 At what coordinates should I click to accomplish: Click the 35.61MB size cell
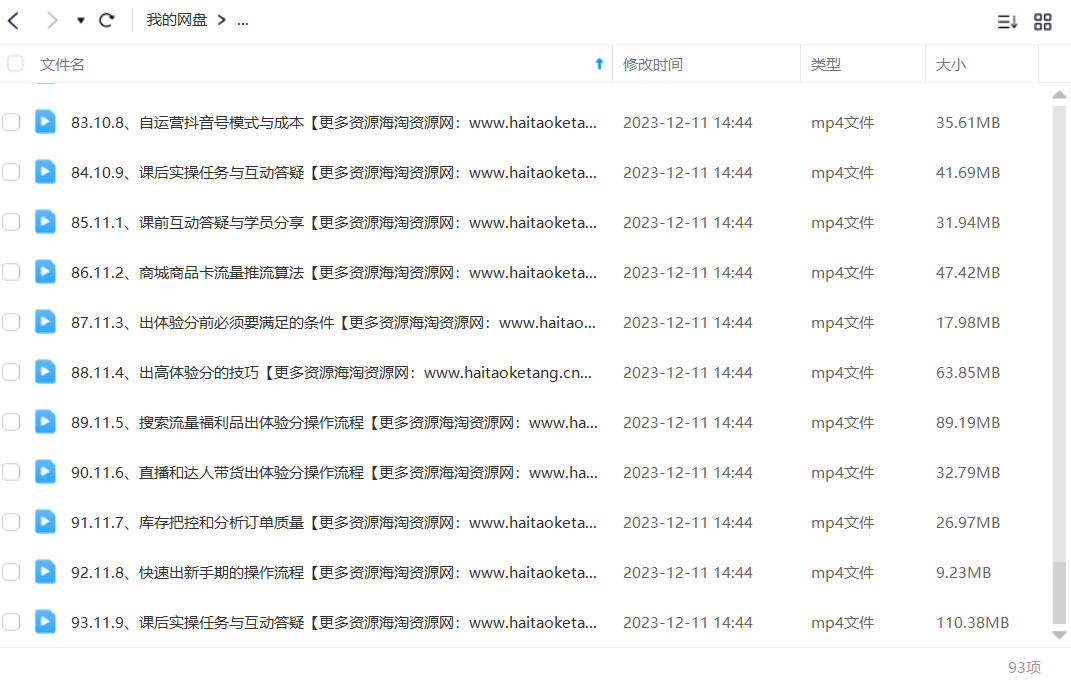coord(968,123)
